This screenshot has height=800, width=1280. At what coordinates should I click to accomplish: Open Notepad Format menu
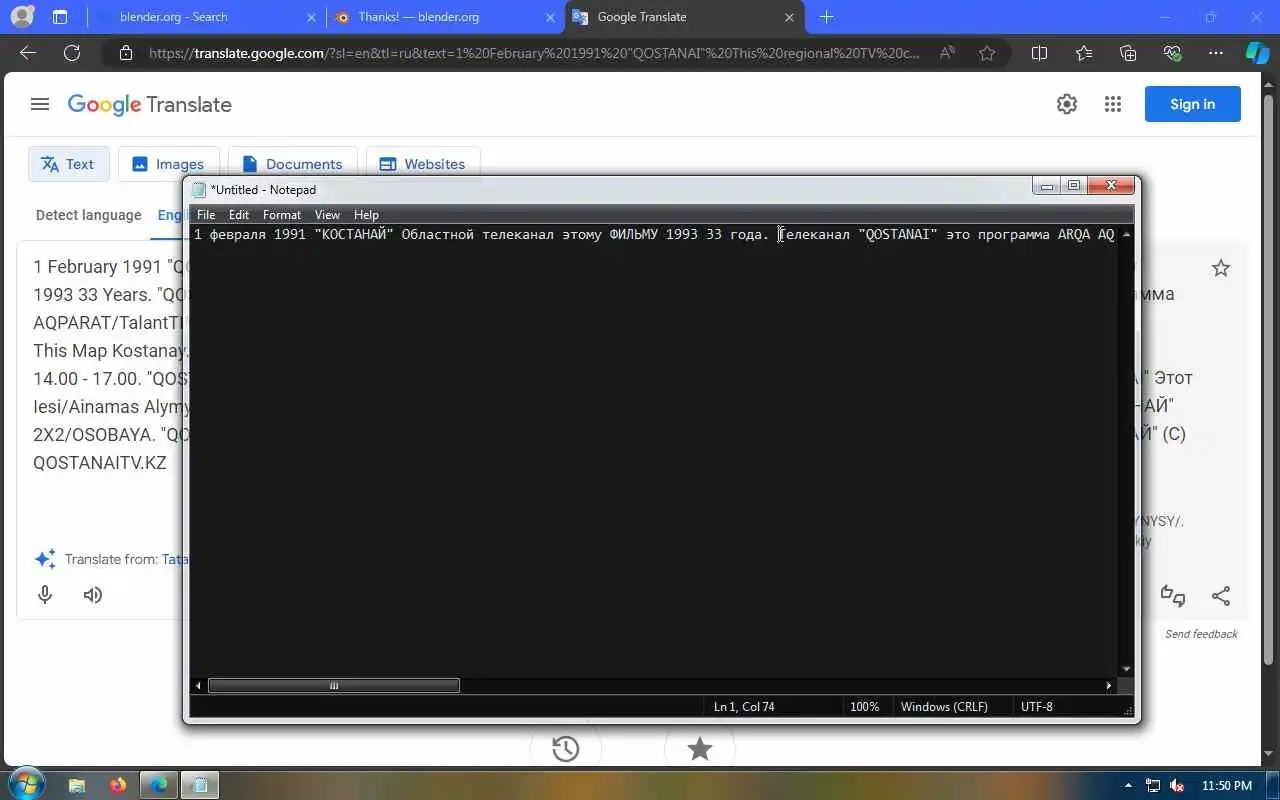pos(282,214)
